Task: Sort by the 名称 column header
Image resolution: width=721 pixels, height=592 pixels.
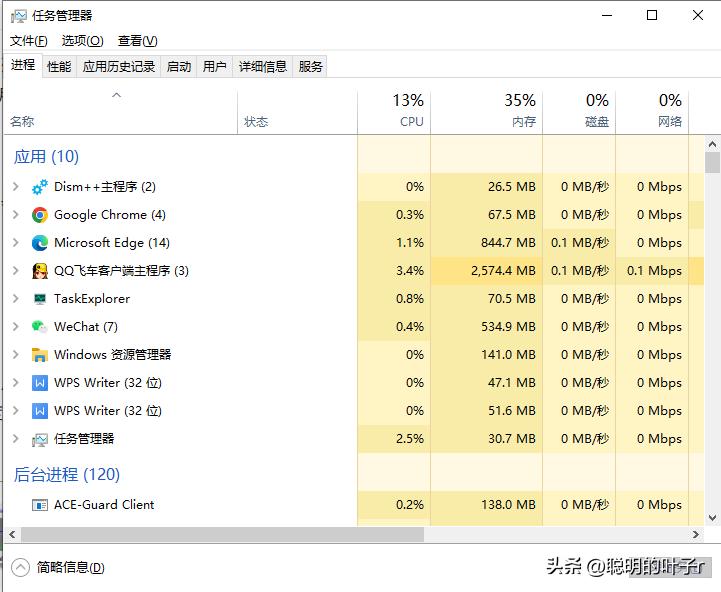Action: [x=120, y=113]
